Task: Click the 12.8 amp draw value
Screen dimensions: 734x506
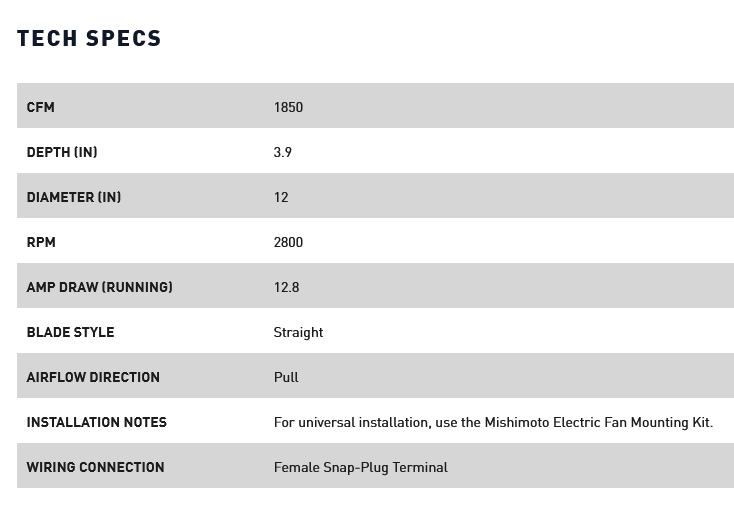Action: click(x=286, y=287)
